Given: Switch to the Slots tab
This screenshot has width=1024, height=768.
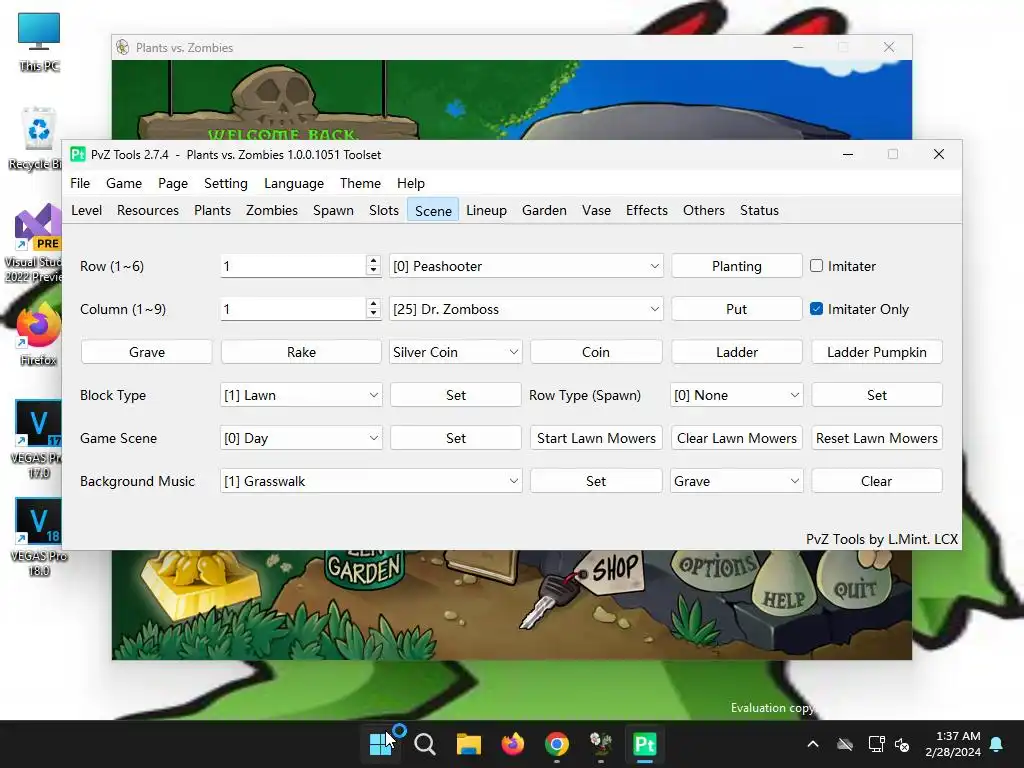Looking at the screenshot, I should click(384, 210).
